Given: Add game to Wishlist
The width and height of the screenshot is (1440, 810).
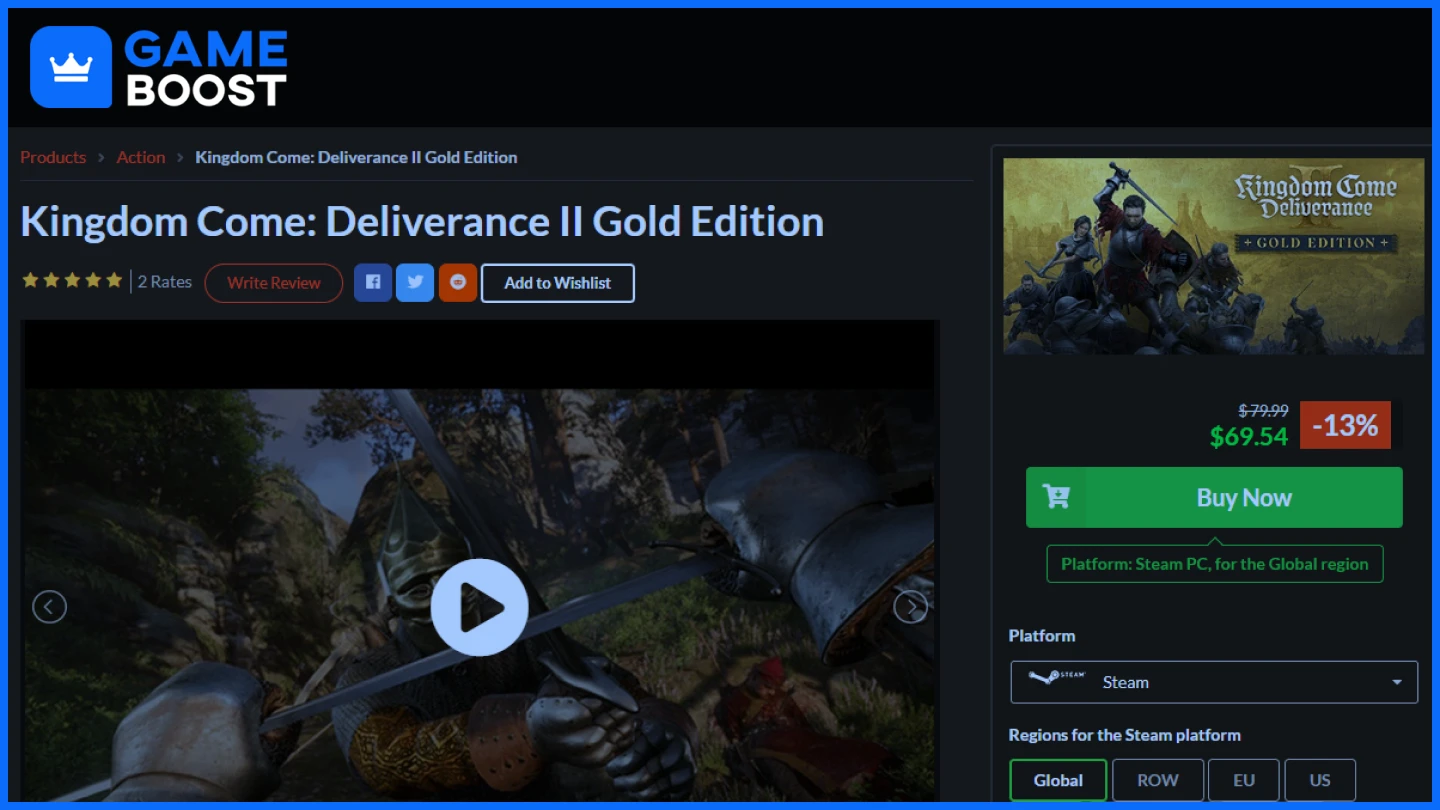Looking at the screenshot, I should click(x=558, y=283).
